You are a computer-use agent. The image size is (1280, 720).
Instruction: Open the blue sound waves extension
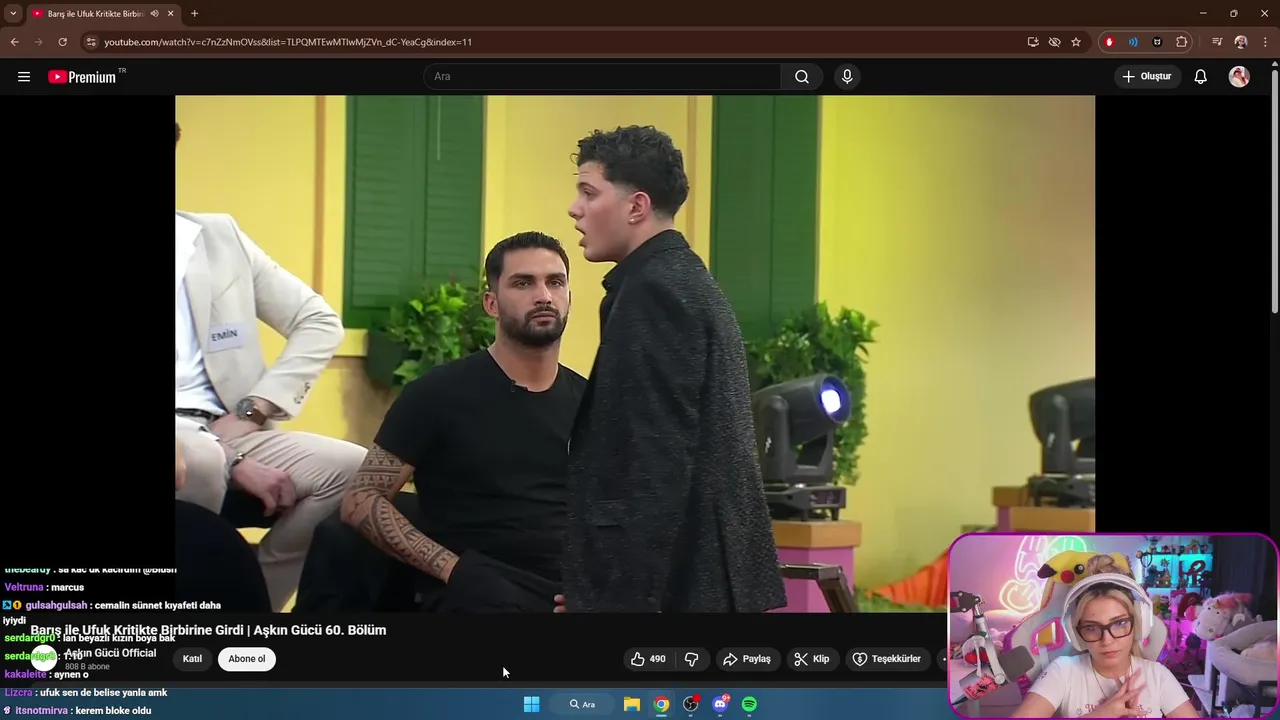tap(1133, 42)
